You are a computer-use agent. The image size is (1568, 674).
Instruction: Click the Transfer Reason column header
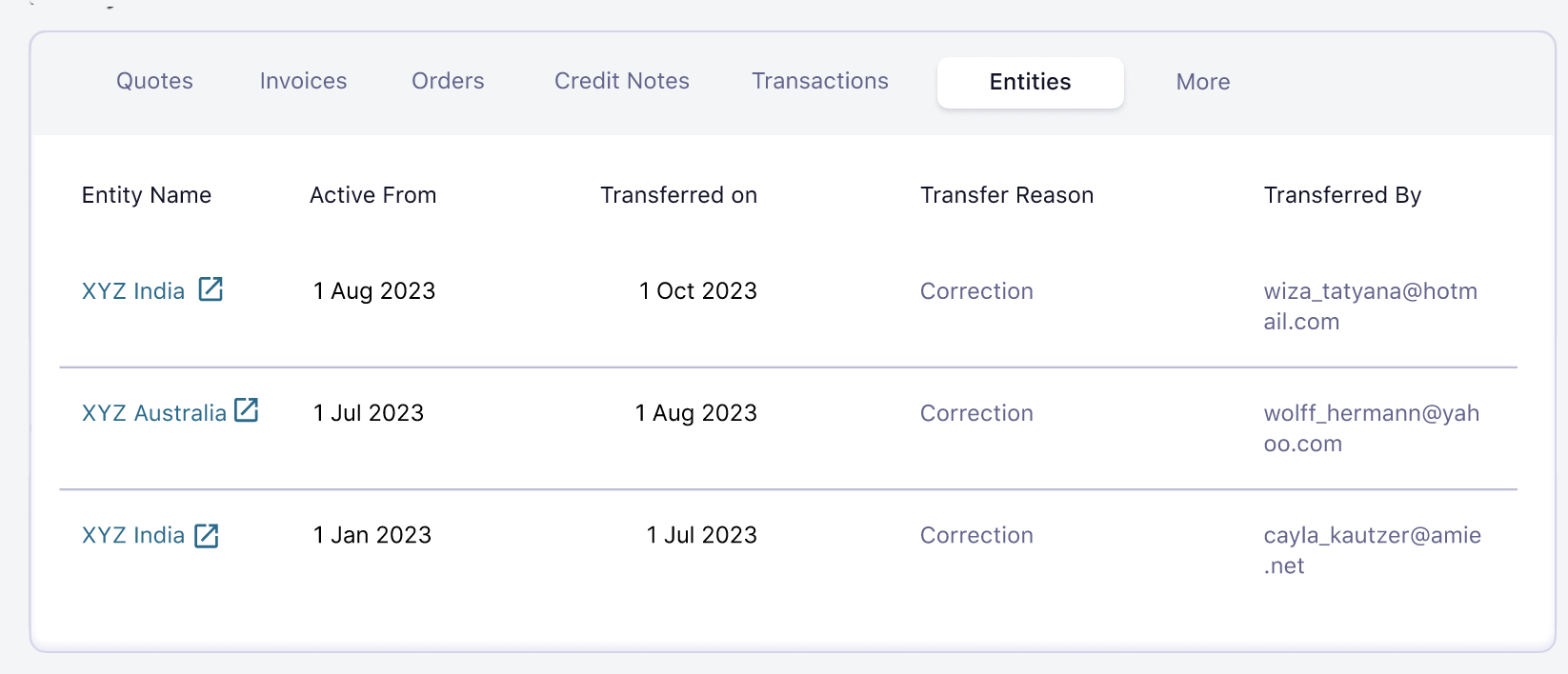click(x=1006, y=195)
